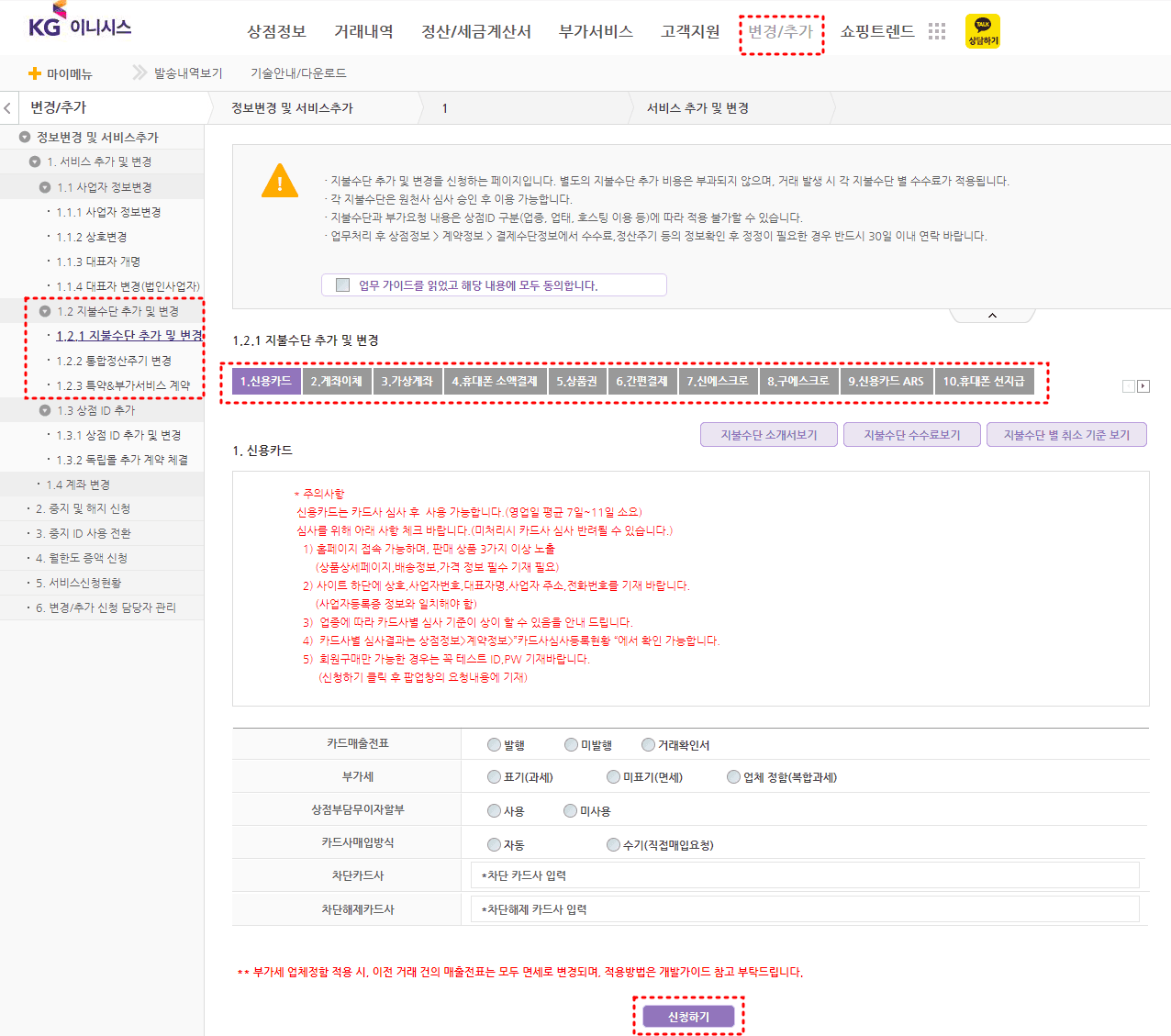Collapse the 정보변경 및 서비스추가 tree node

coord(25,138)
